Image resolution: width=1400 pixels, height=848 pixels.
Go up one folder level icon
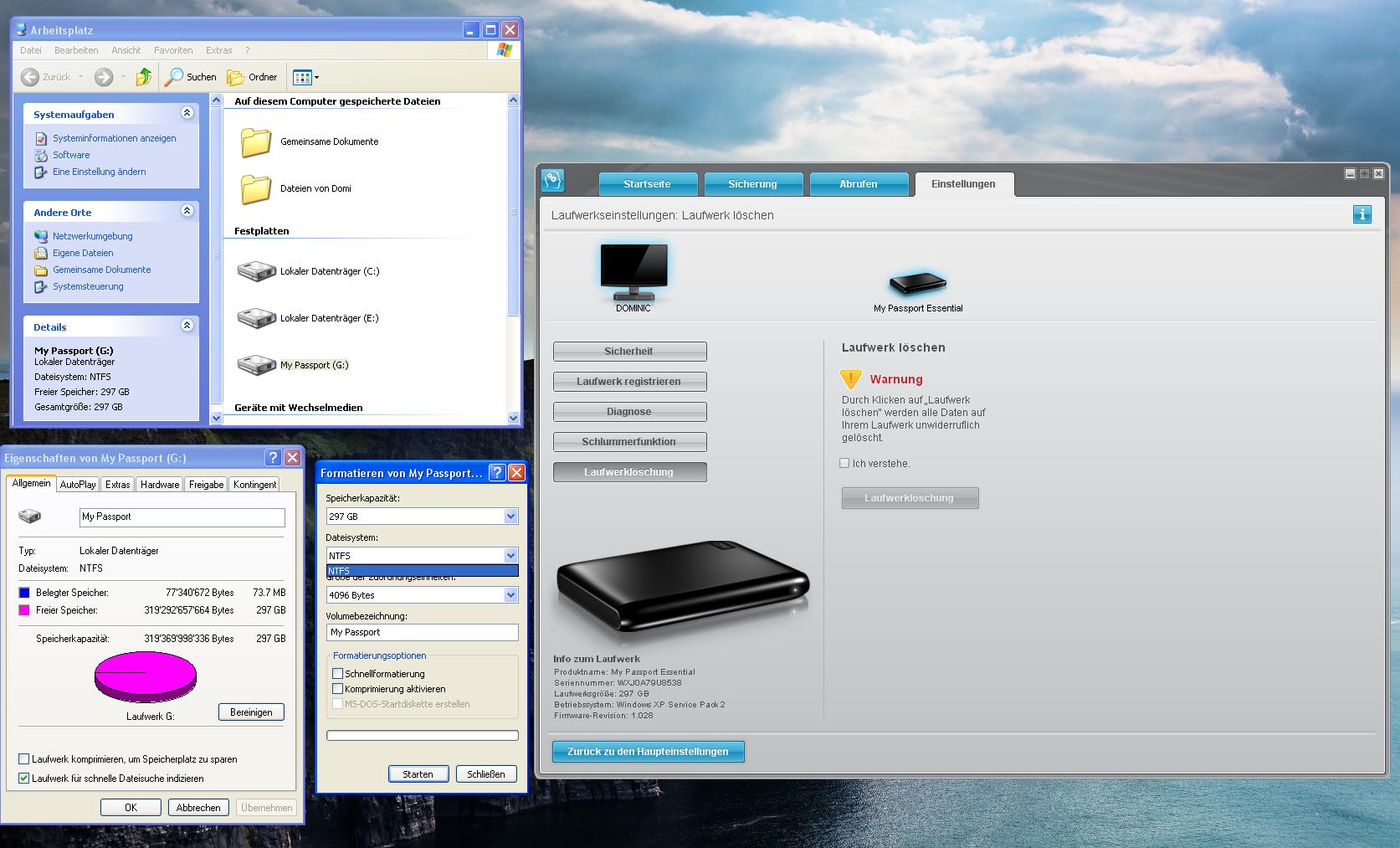[x=144, y=77]
